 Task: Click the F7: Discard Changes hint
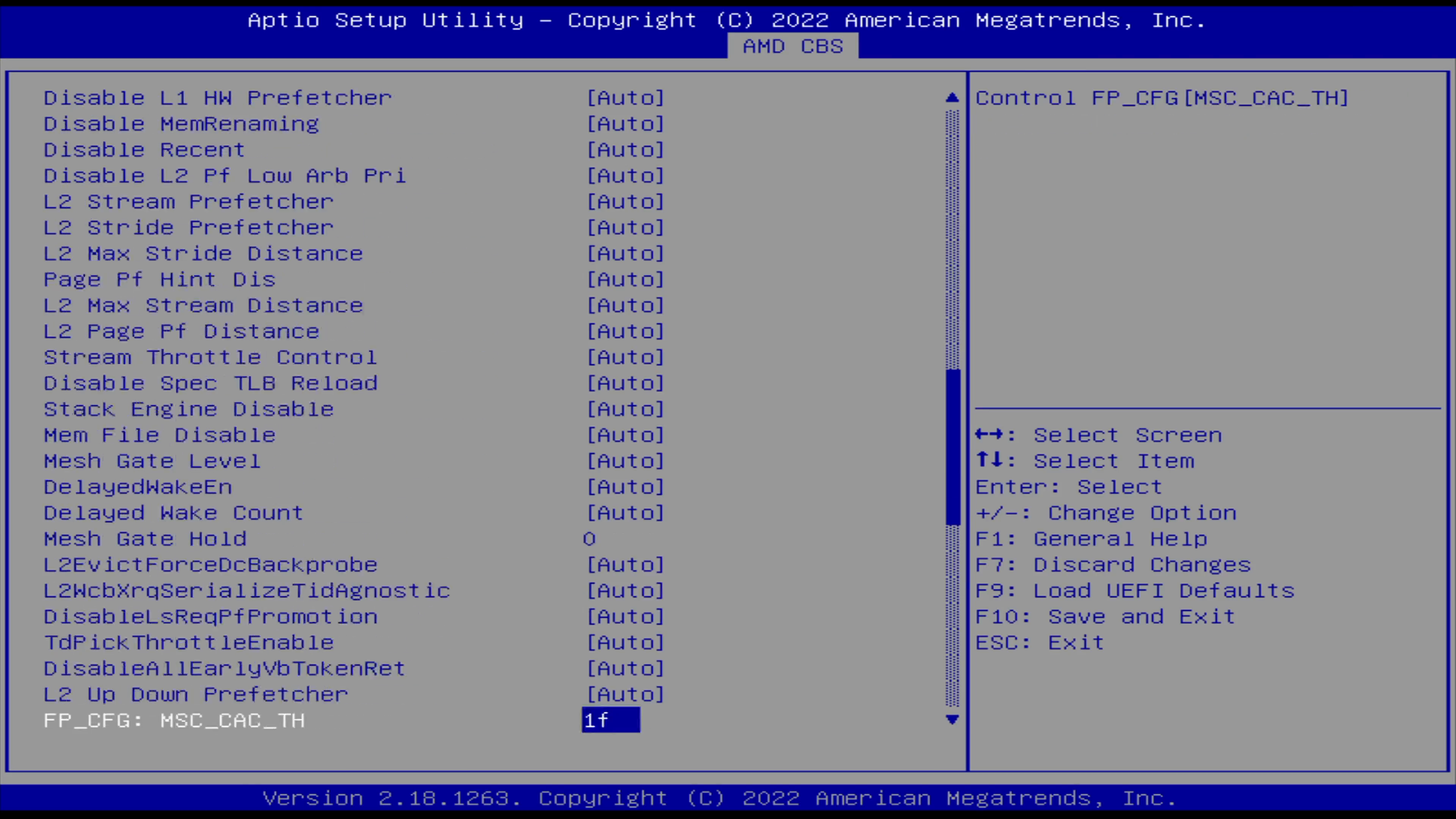(x=1114, y=565)
